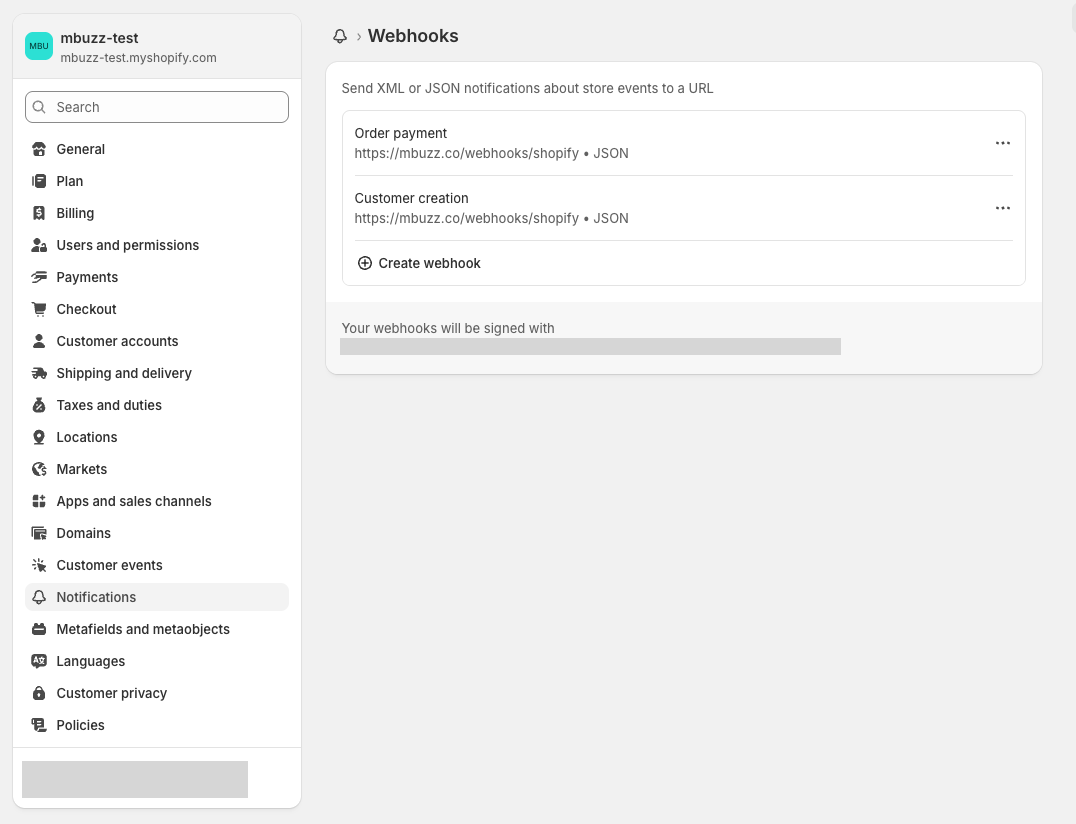Click the bell icon in the Webhooks breadcrumb
This screenshot has width=1076, height=824.
point(340,36)
